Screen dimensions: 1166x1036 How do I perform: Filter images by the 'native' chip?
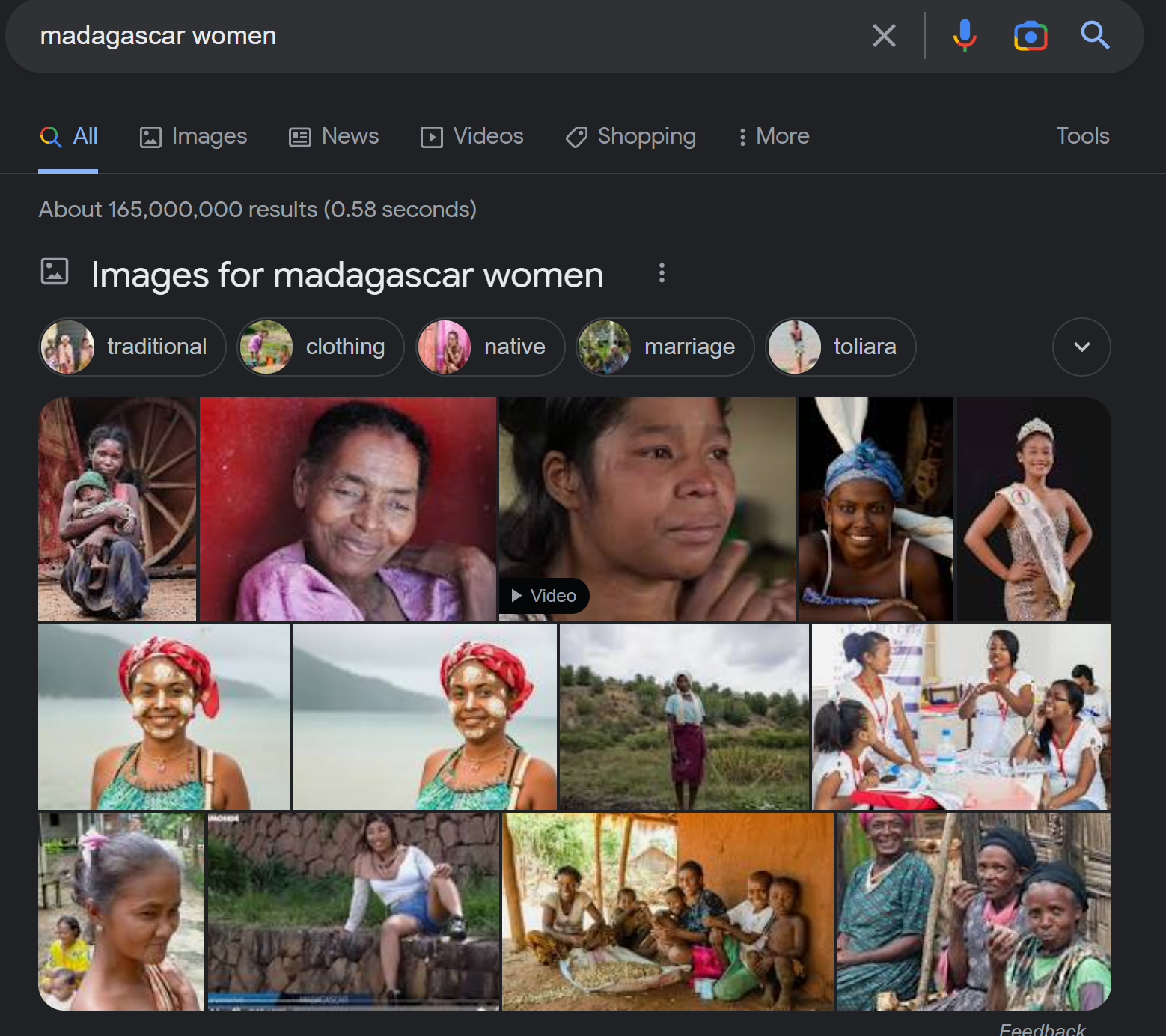coord(490,347)
